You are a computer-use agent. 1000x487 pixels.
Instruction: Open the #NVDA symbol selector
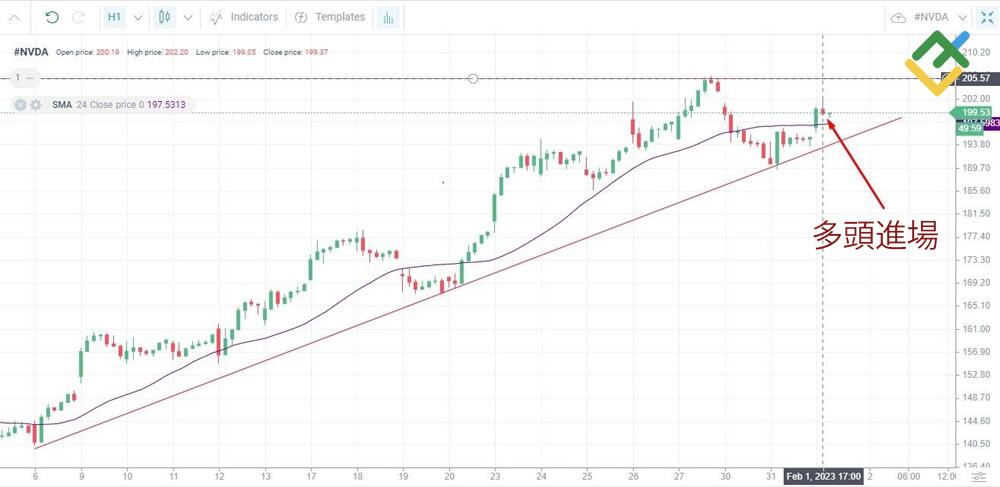(940, 17)
